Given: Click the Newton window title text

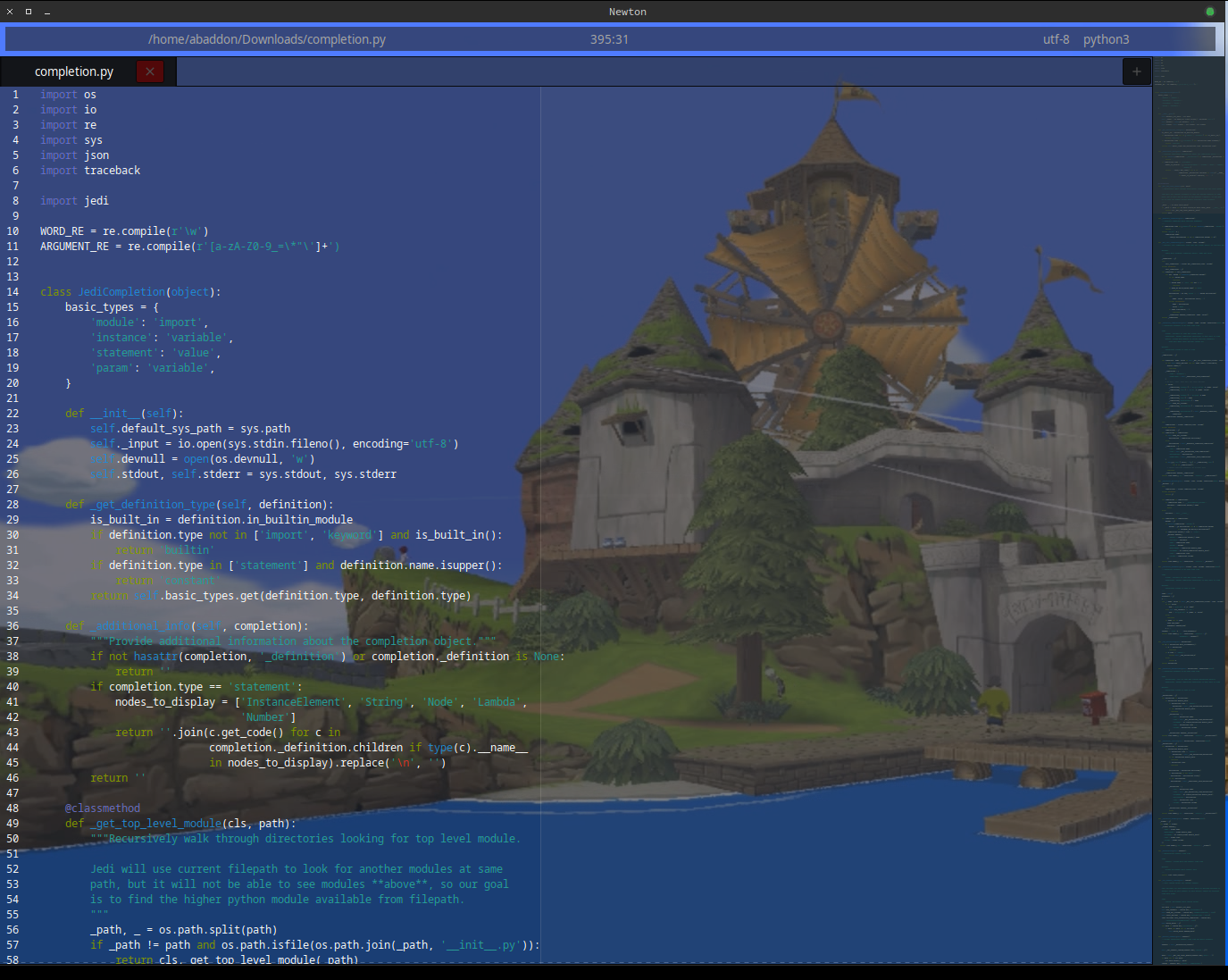Looking at the screenshot, I should pyautogui.click(x=628, y=12).
